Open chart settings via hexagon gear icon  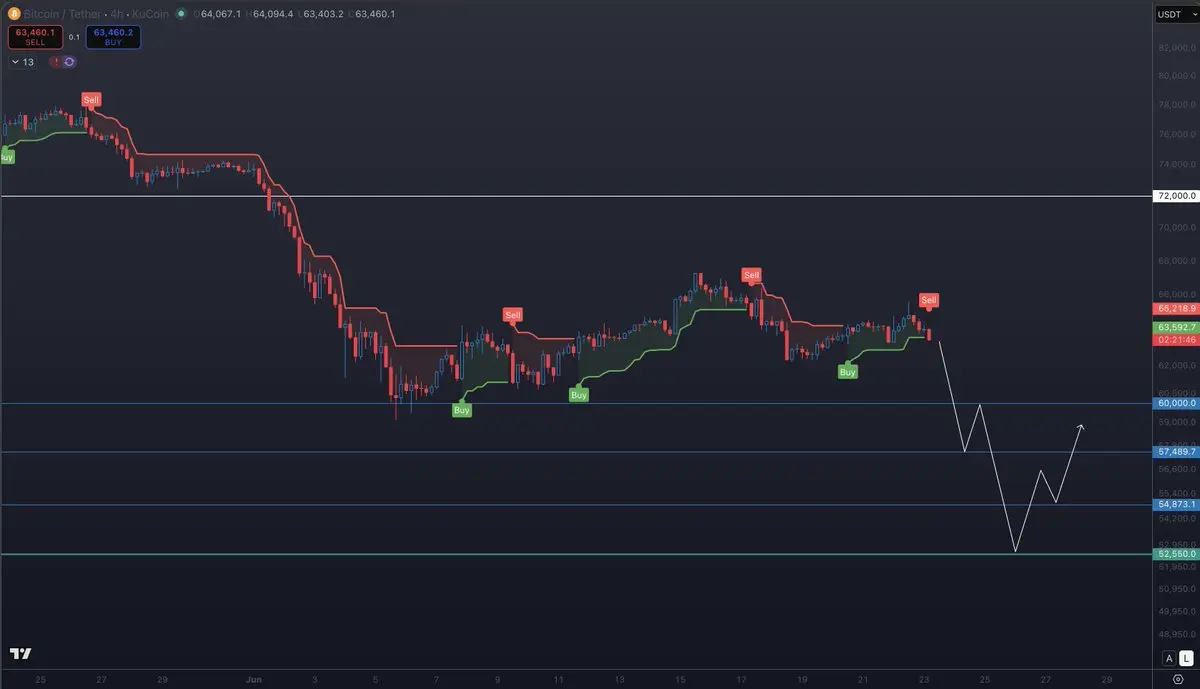[1177, 678]
